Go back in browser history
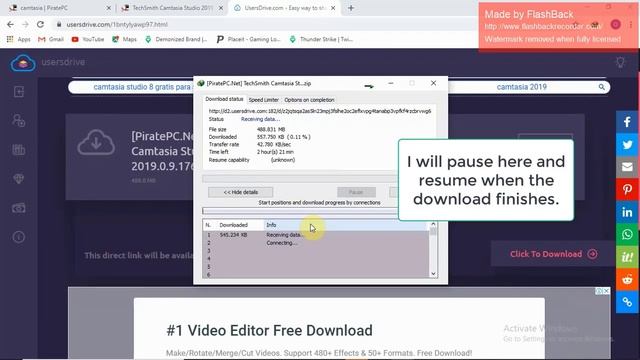 click(10, 24)
